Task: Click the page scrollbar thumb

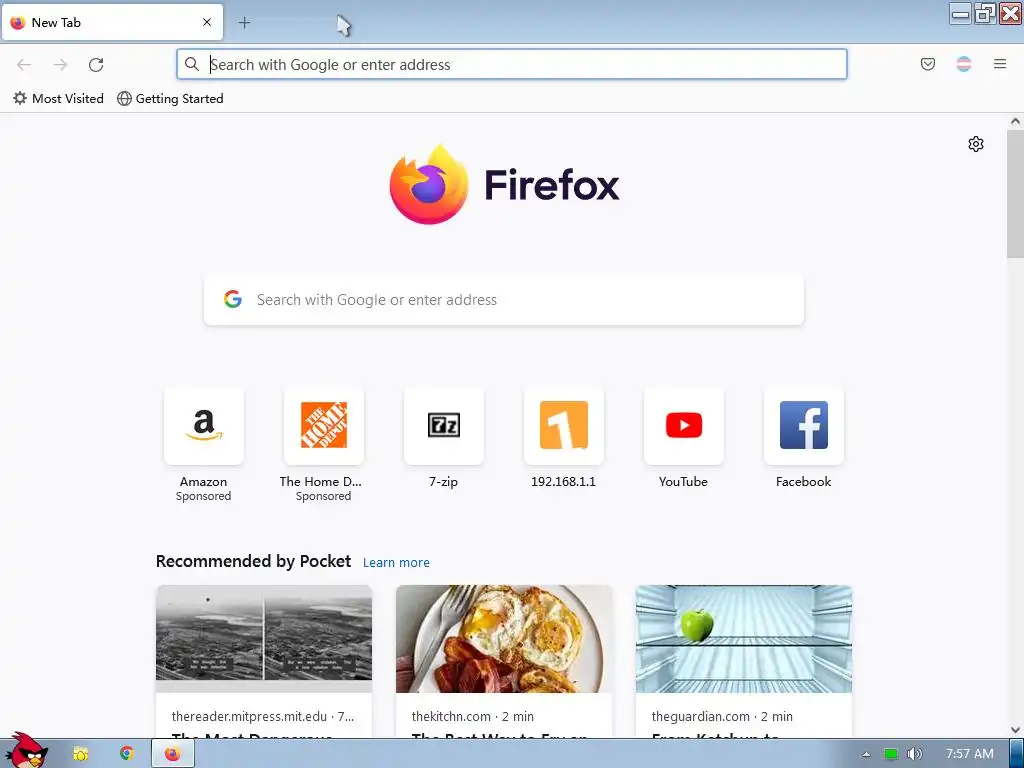Action: coord(1015,194)
